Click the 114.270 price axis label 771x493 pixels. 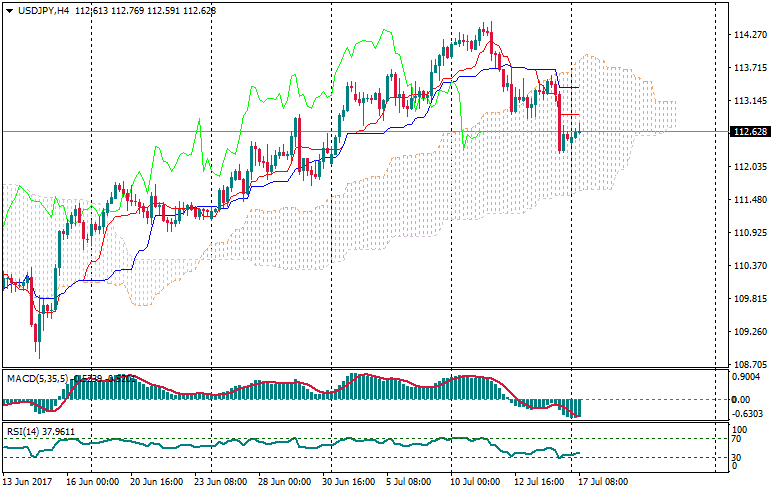[x=748, y=35]
